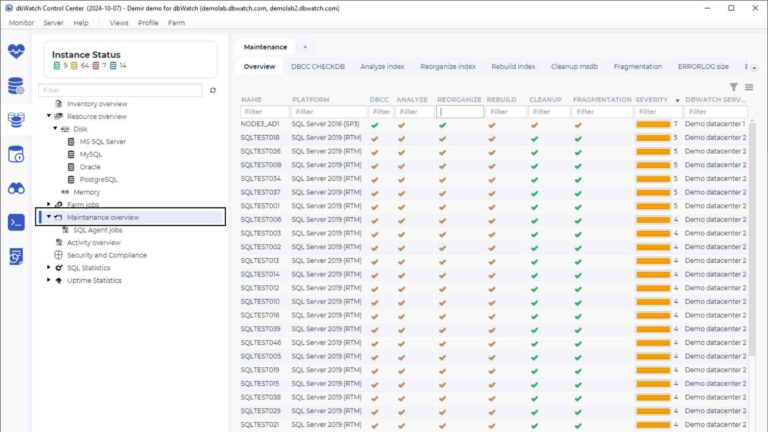The height and width of the screenshot is (432, 768).
Task: Click the severity bar for SQLTEST001
Action: pyautogui.click(x=653, y=206)
